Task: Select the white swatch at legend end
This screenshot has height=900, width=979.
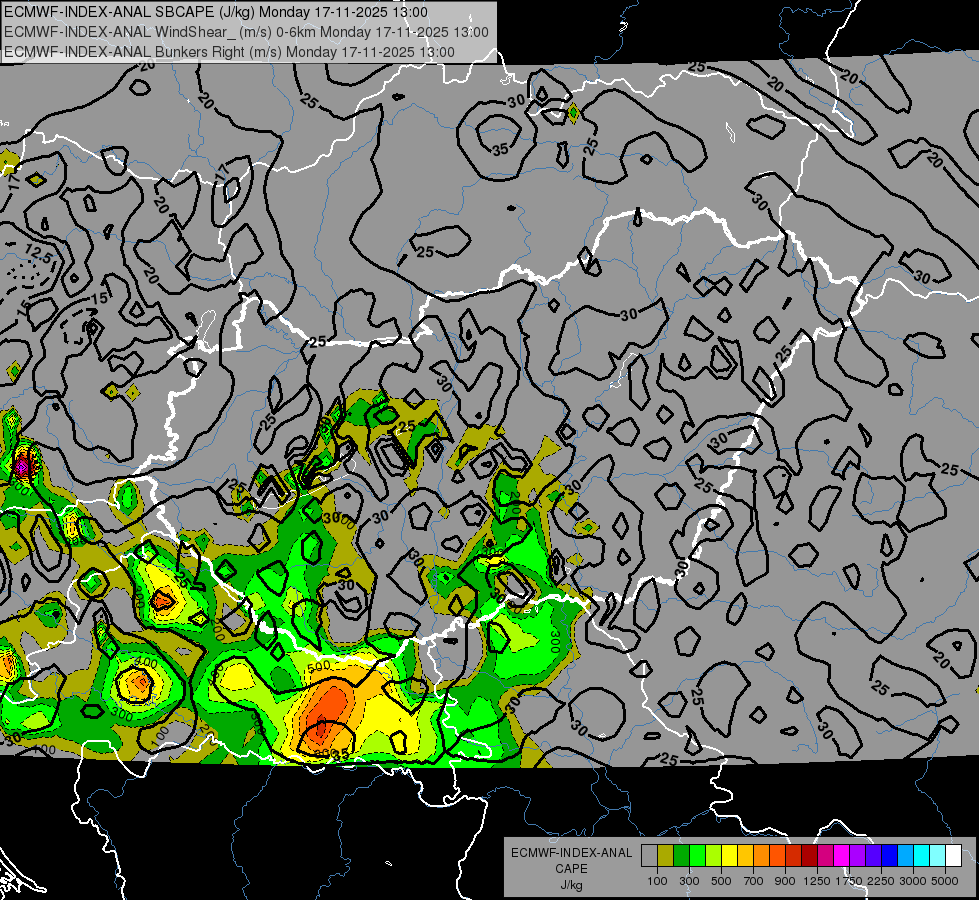Action: tap(953, 856)
